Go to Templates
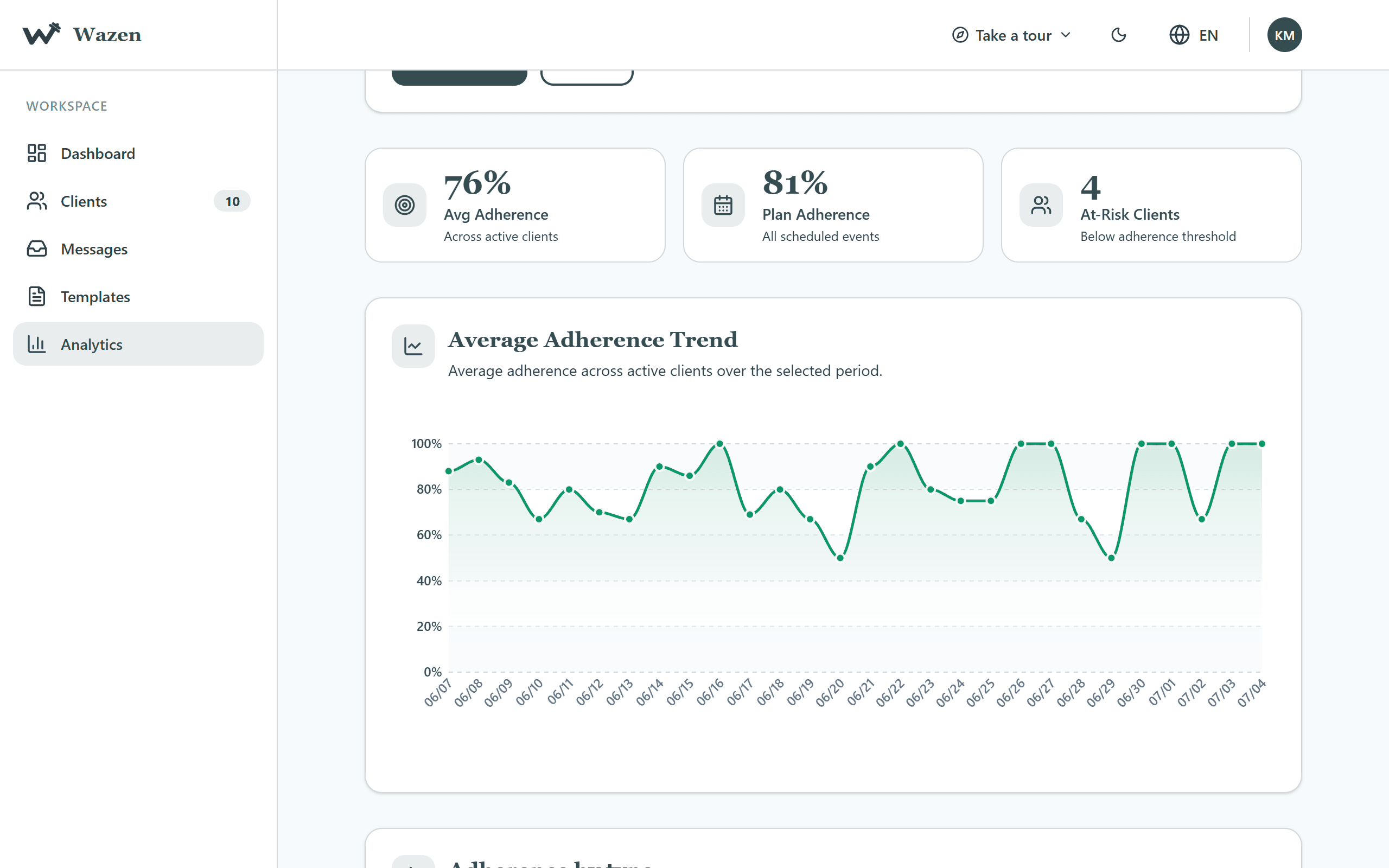This screenshot has height=868, width=1389. click(138, 296)
